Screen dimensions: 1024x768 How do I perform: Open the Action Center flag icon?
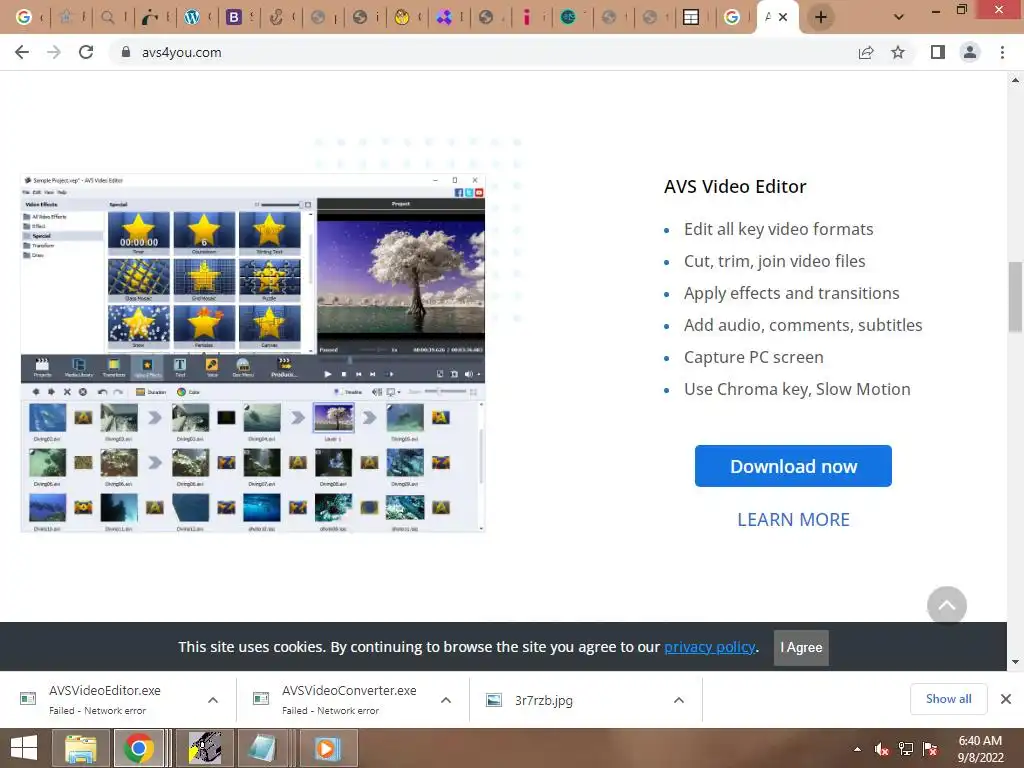[930, 749]
